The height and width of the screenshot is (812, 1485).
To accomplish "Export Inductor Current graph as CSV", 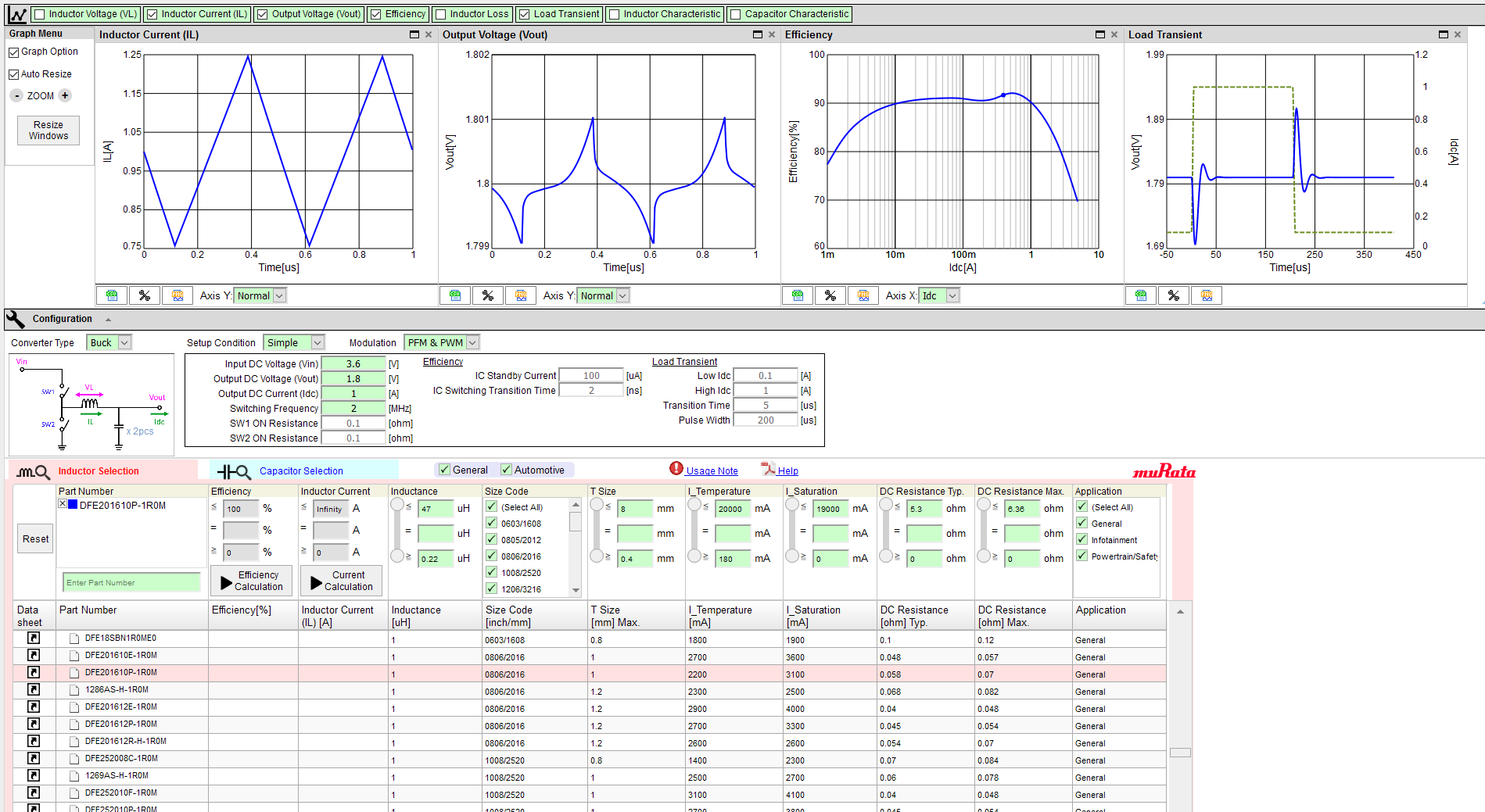I will [112, 295].
